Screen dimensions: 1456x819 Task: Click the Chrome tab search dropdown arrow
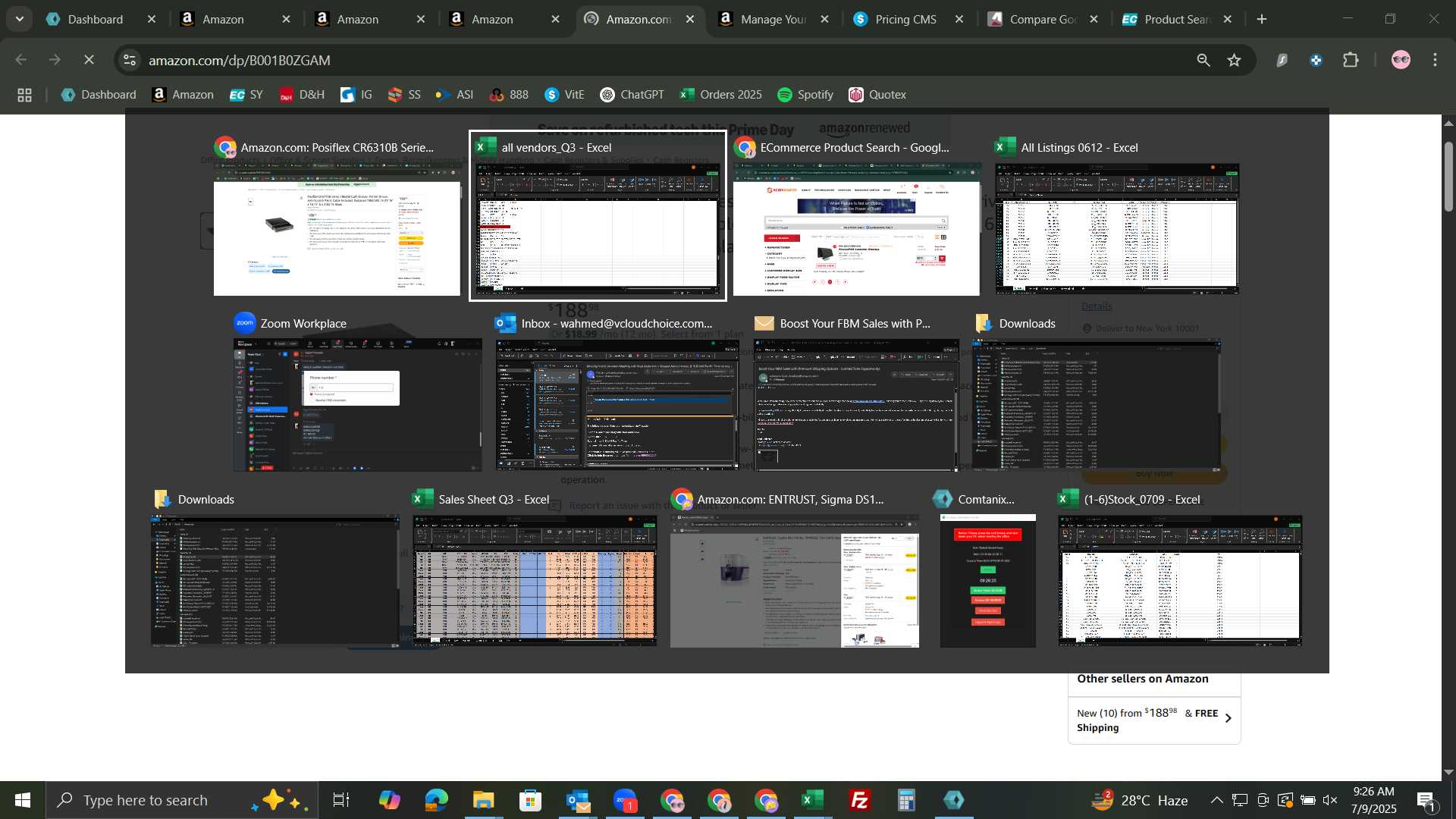point(20,19)
